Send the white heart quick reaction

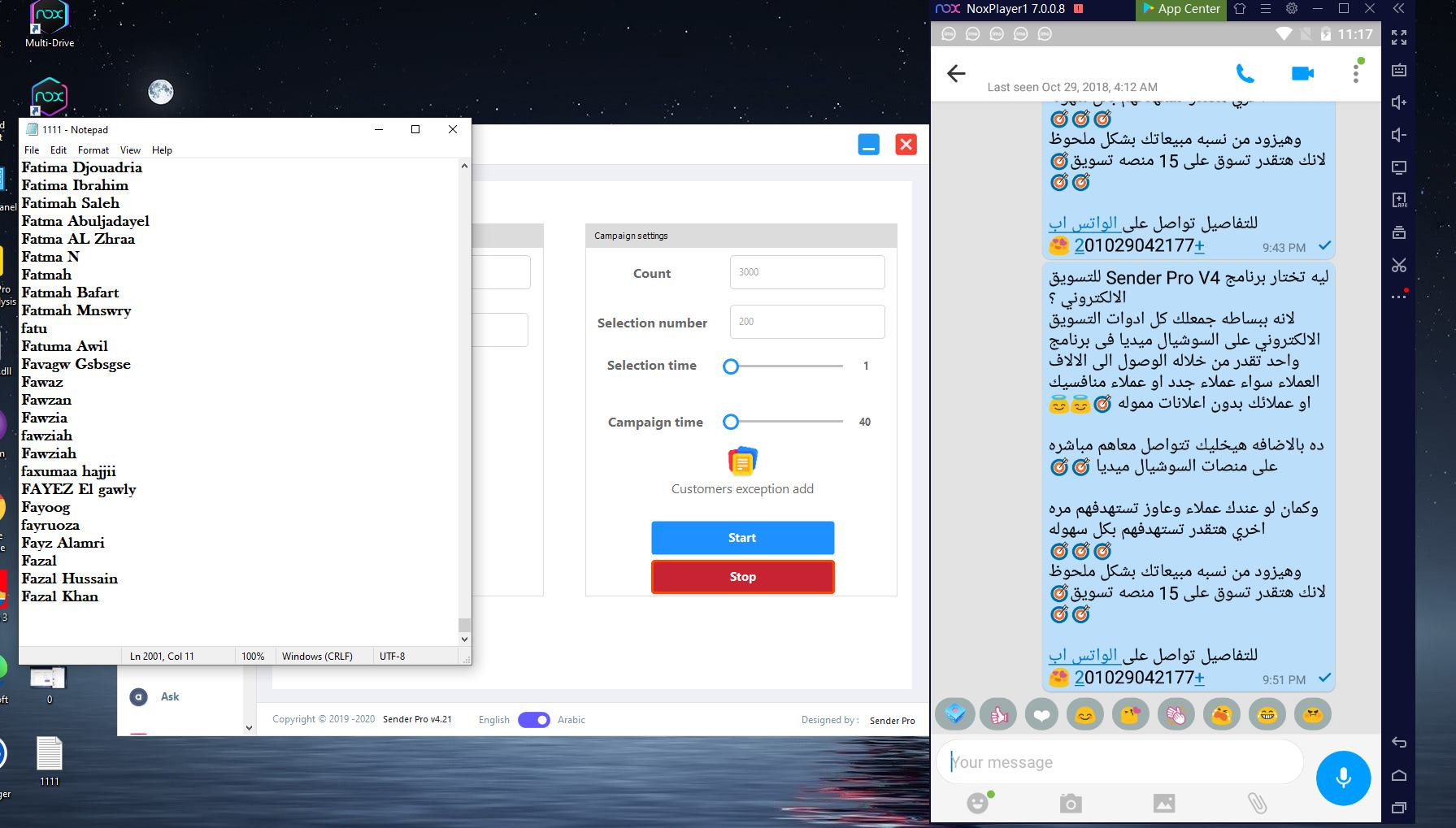click(x=1041, y=714)
